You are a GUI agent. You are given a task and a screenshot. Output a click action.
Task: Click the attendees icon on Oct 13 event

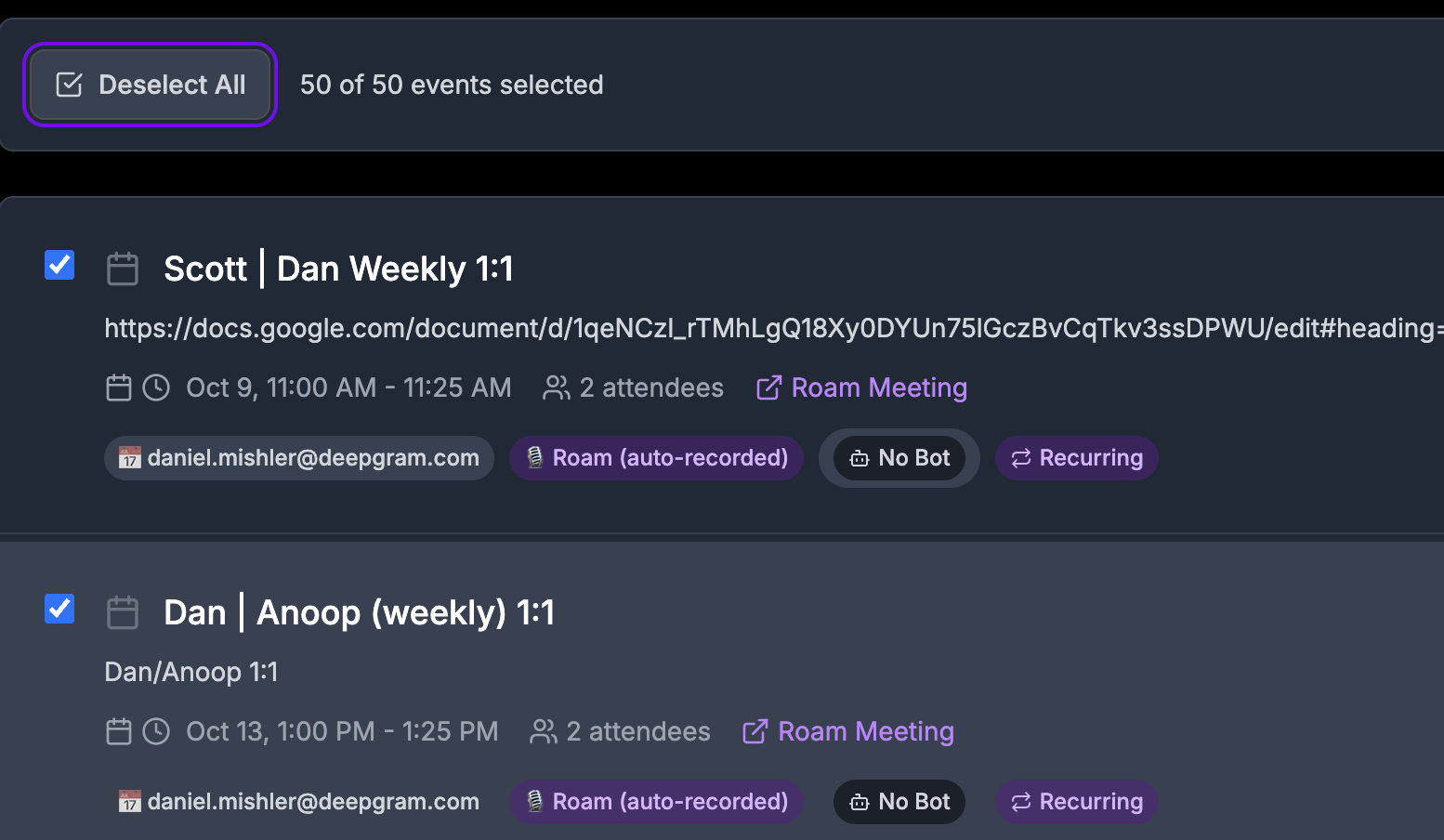point(544,731)
